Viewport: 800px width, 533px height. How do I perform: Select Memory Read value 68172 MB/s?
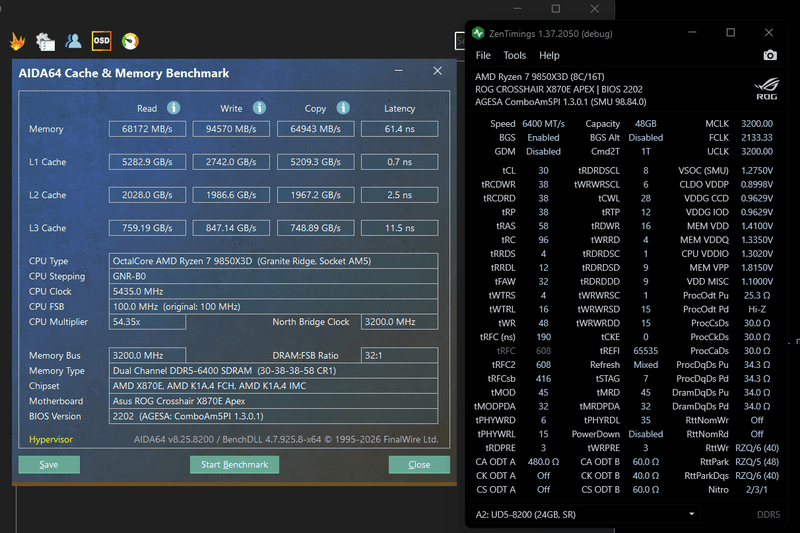point(147,129)
